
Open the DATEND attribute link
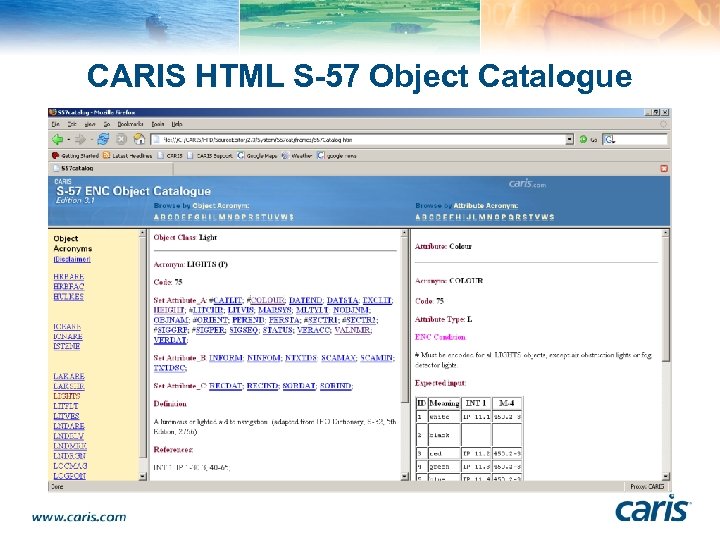click(x=306, y=300)
